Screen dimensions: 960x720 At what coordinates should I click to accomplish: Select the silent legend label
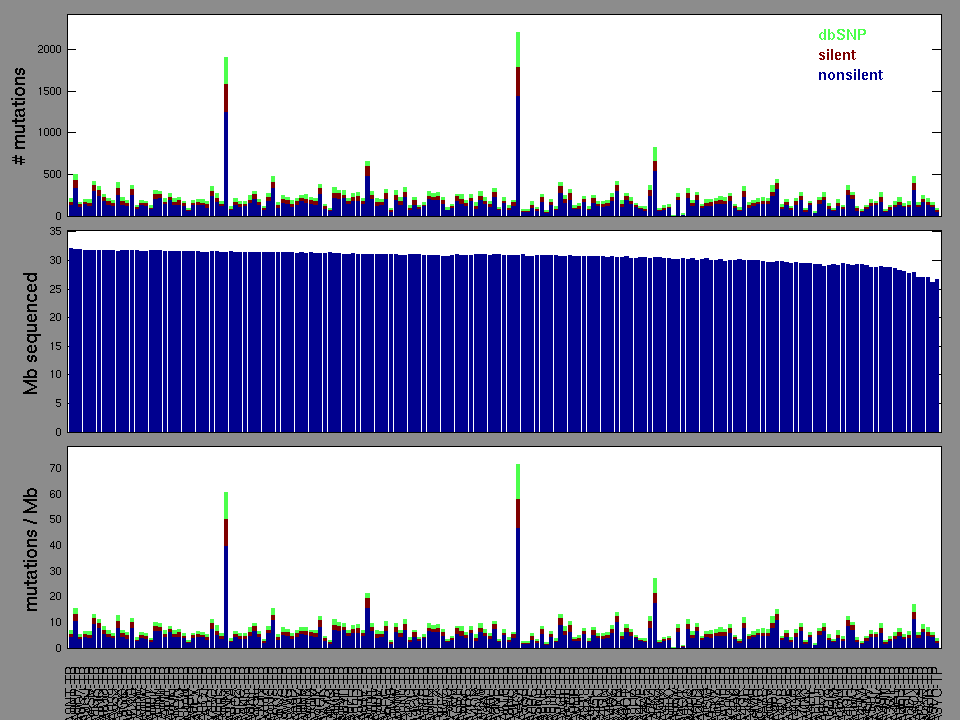pos(837,55)
